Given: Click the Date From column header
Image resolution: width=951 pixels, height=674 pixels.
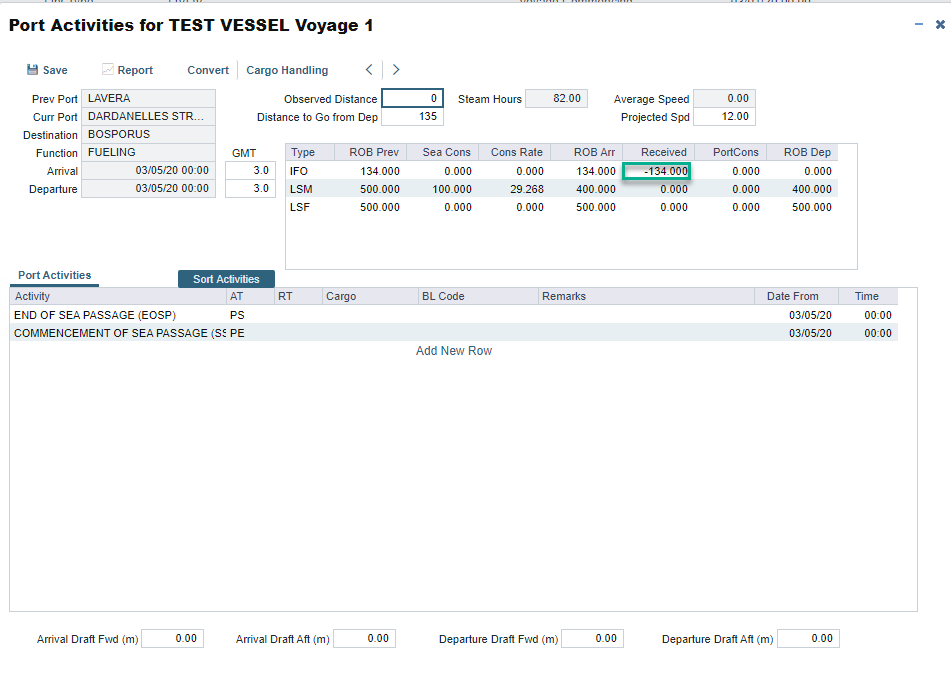Looking at the screenshot, I should (792, 296).
